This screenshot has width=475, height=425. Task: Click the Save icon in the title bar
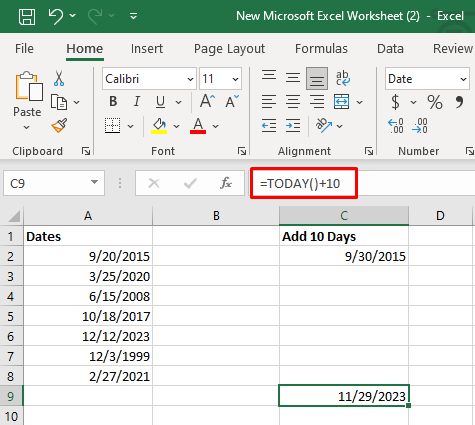(27, 16)
